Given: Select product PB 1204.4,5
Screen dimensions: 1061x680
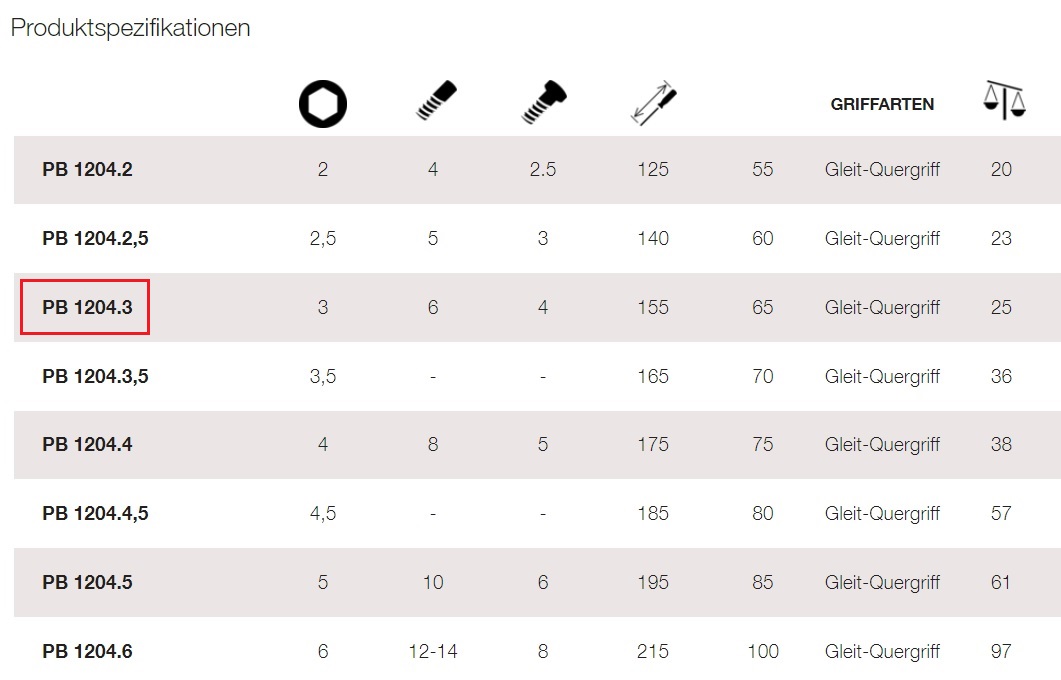Looking at the screenshot, I should tap(95, 514).
